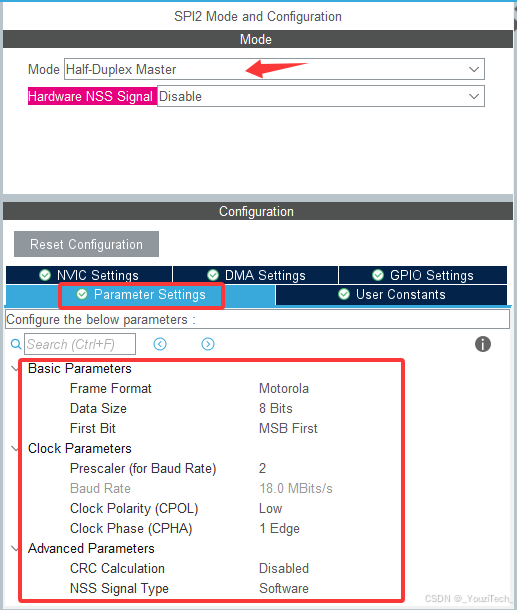Open the Mode dropdown showing Half-Duplex Master
The width and height of the screenshot is (517, 610).
(x=274, y=69)
